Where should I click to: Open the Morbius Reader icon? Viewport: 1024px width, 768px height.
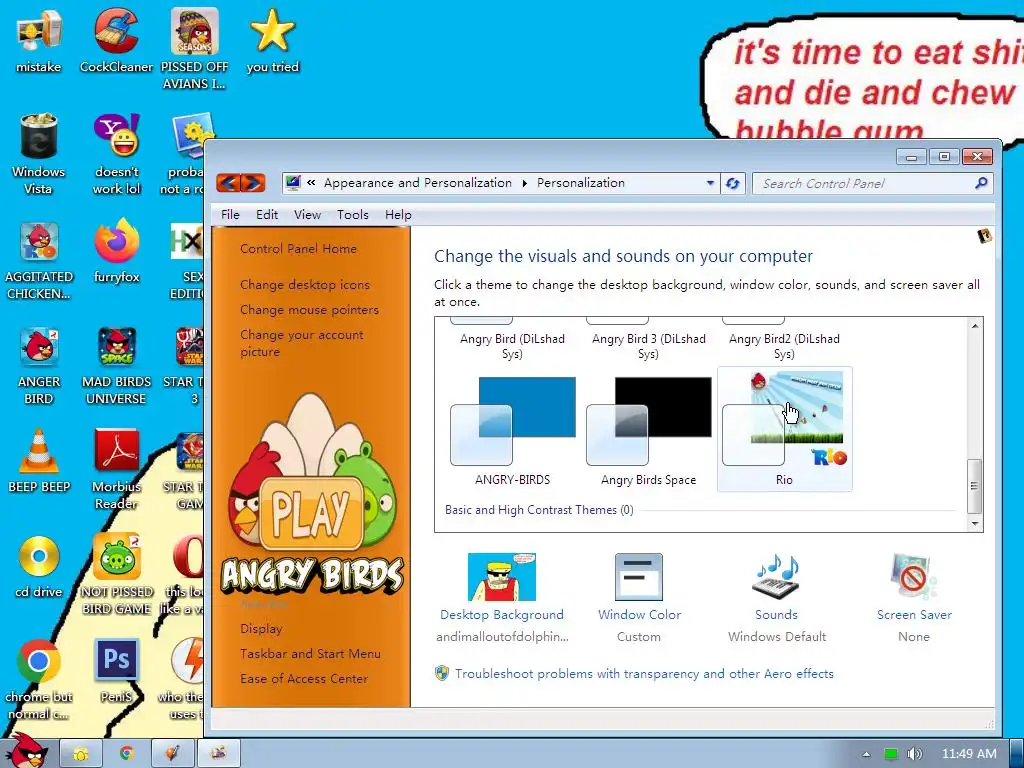(116, 469)
